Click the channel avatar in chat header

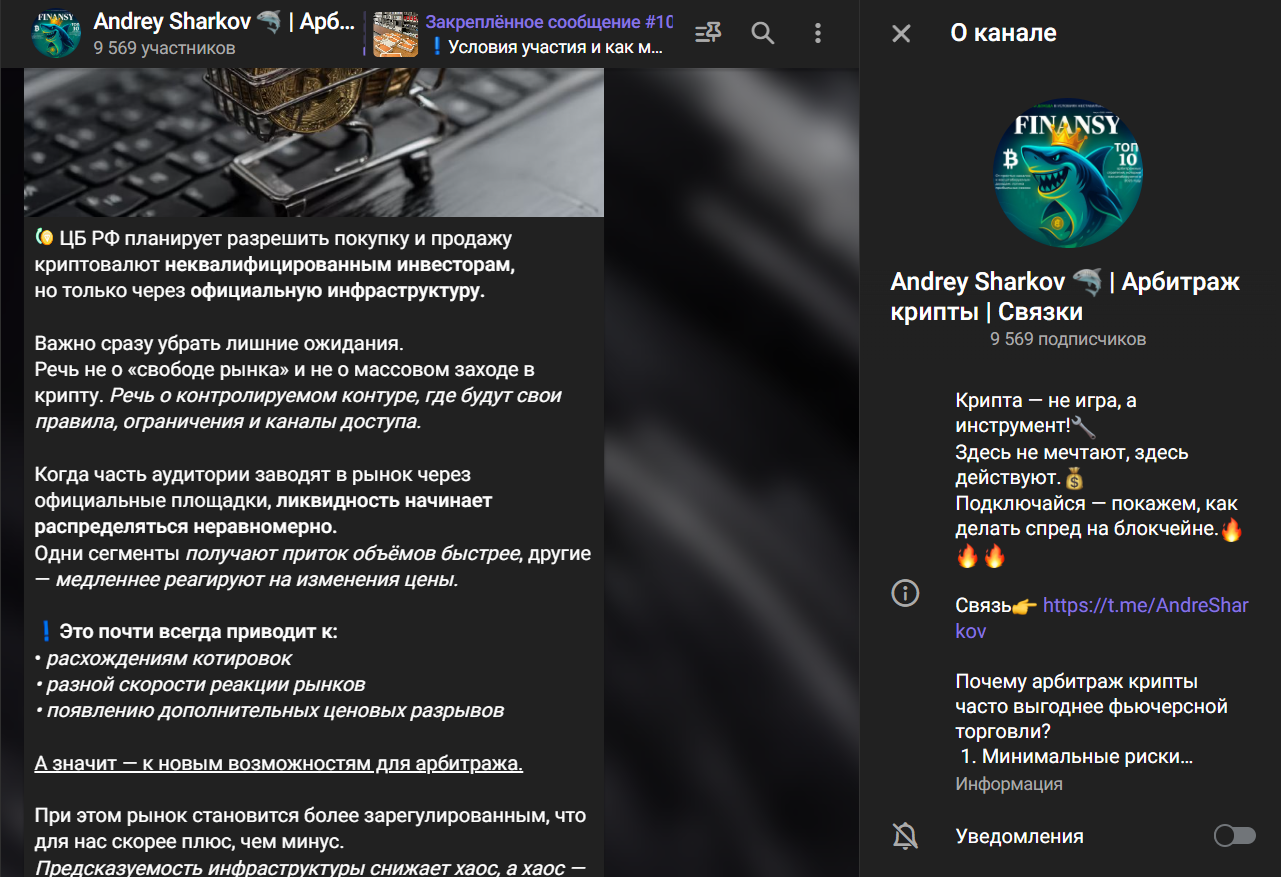(56, 34)
